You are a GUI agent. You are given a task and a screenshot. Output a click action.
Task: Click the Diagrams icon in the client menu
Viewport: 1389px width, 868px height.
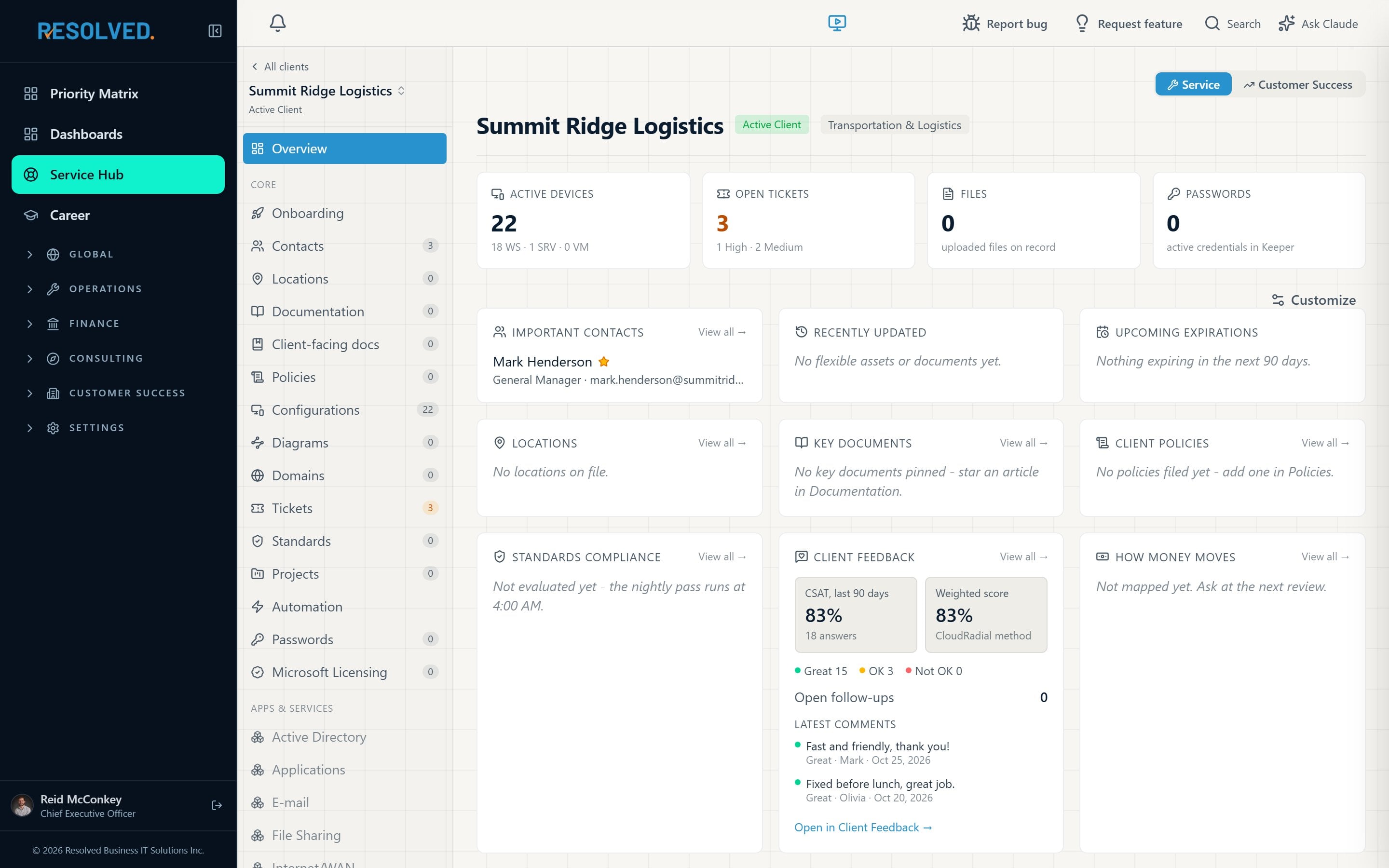[x=258, y=443]
